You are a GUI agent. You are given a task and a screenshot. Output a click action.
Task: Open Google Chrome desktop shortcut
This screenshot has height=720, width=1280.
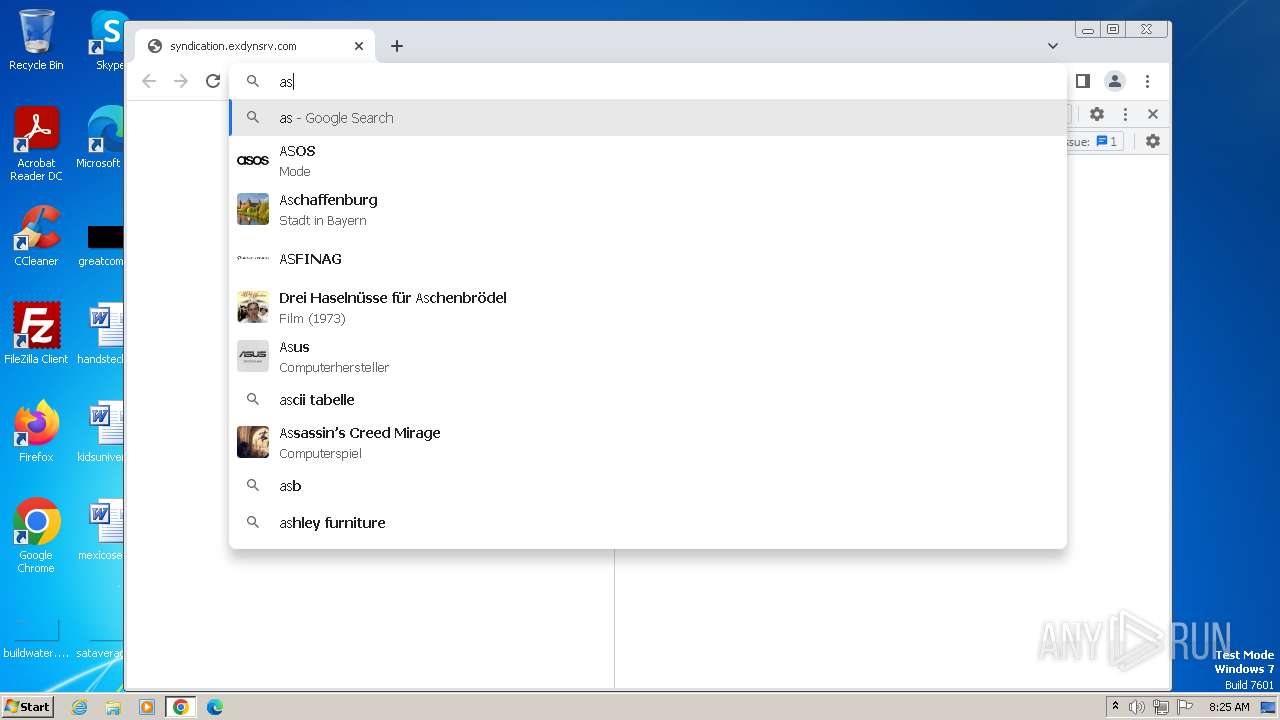[36, 536]
